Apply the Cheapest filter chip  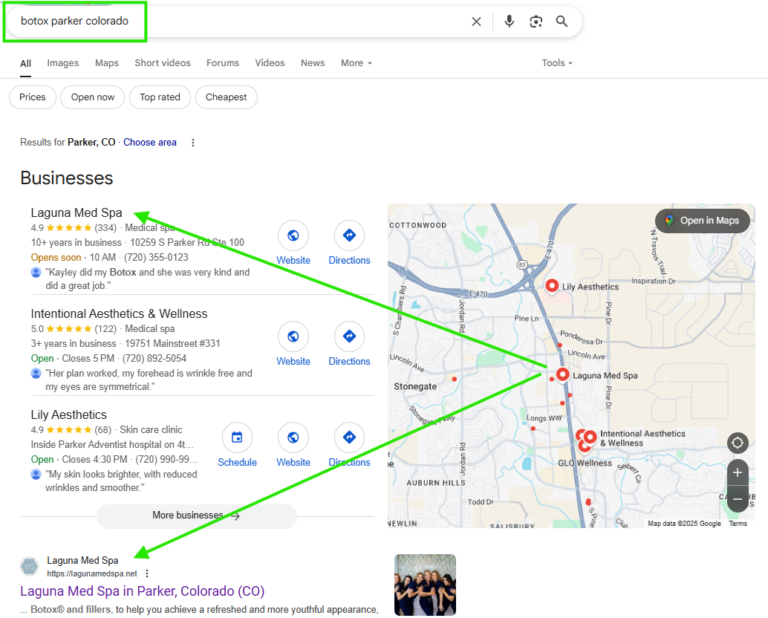(x=226, y=97)
